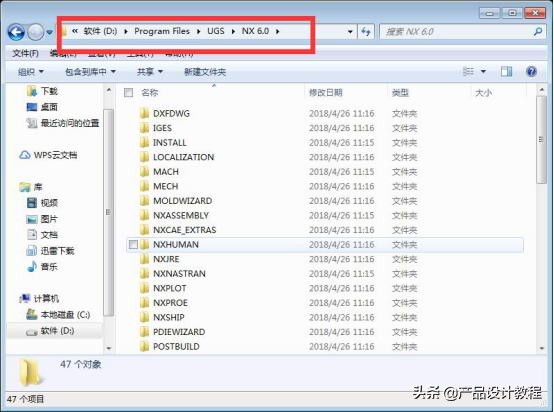Expand the arrow after UGS in path
This screenshot has height=412, width=554.
233,31
